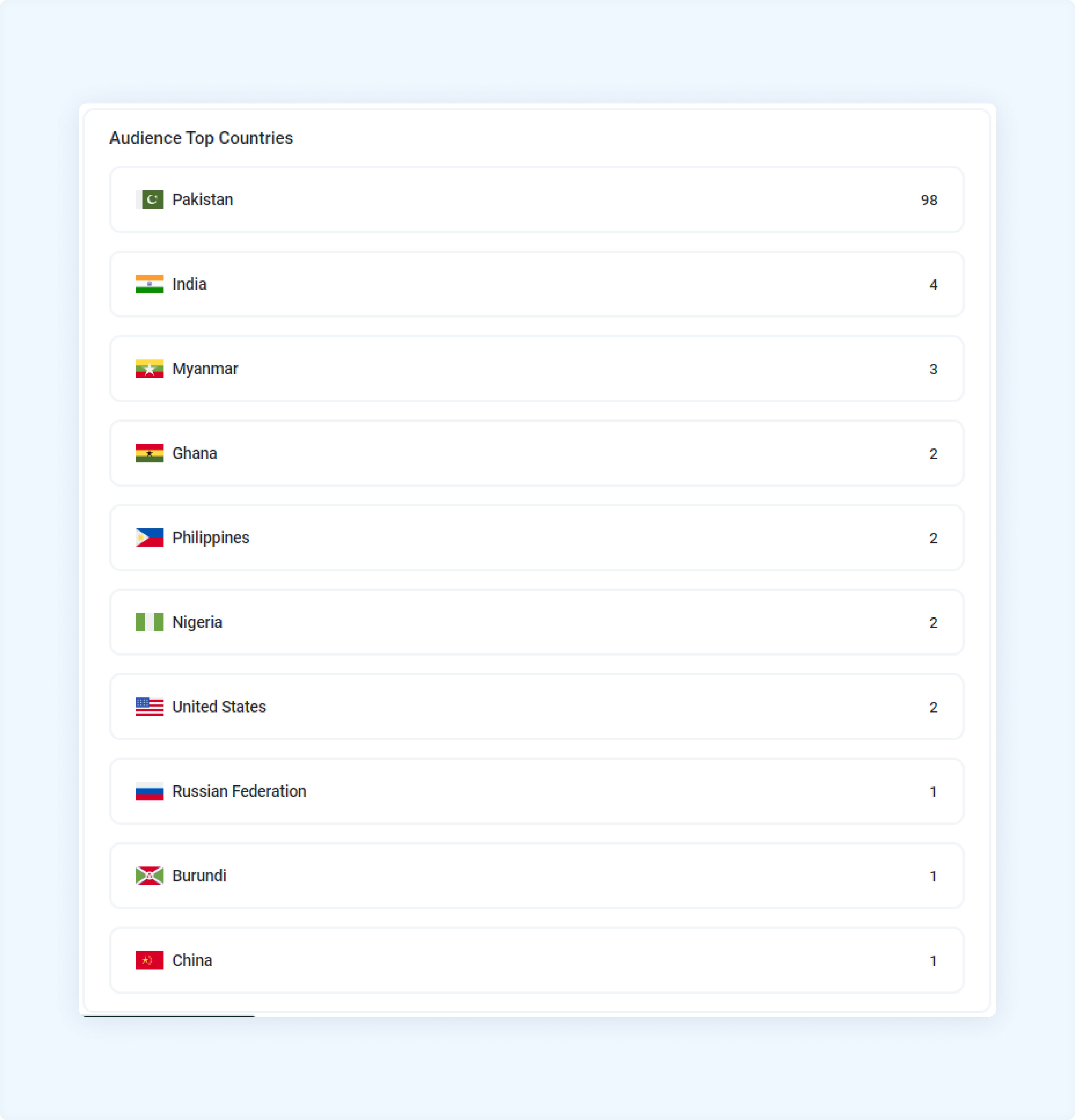
Task: Select the India country label
Action: pyautogui.click(x=189, y=284)
